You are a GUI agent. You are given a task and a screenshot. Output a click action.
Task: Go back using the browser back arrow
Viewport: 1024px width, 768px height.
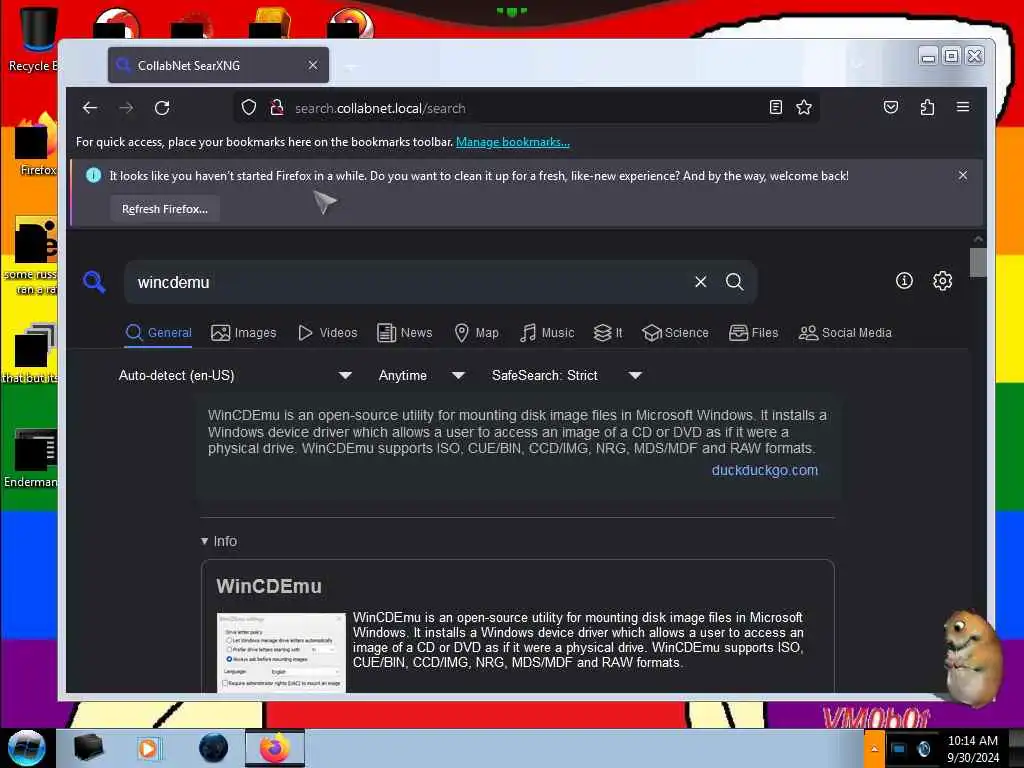click(x=89, y=108)
